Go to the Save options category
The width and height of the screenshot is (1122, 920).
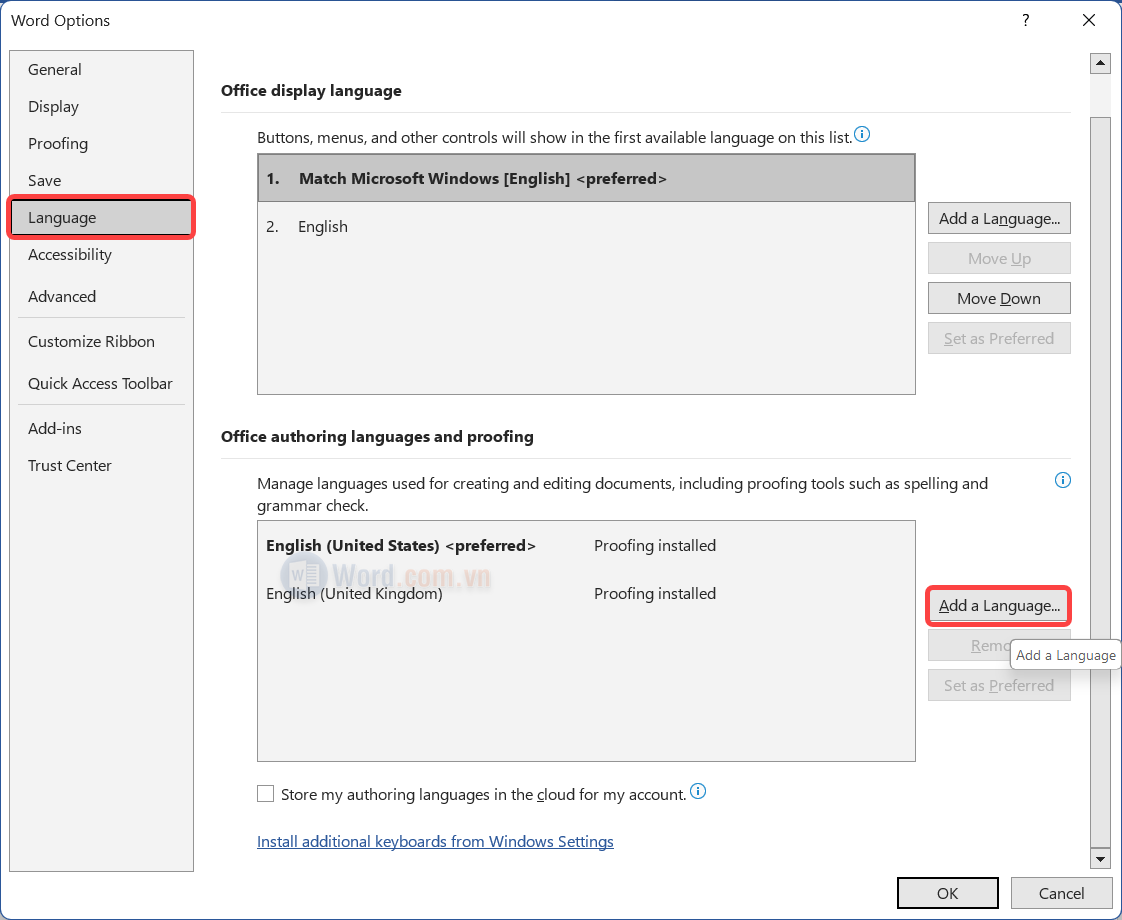pyautogui.click(x=101, y=180)
